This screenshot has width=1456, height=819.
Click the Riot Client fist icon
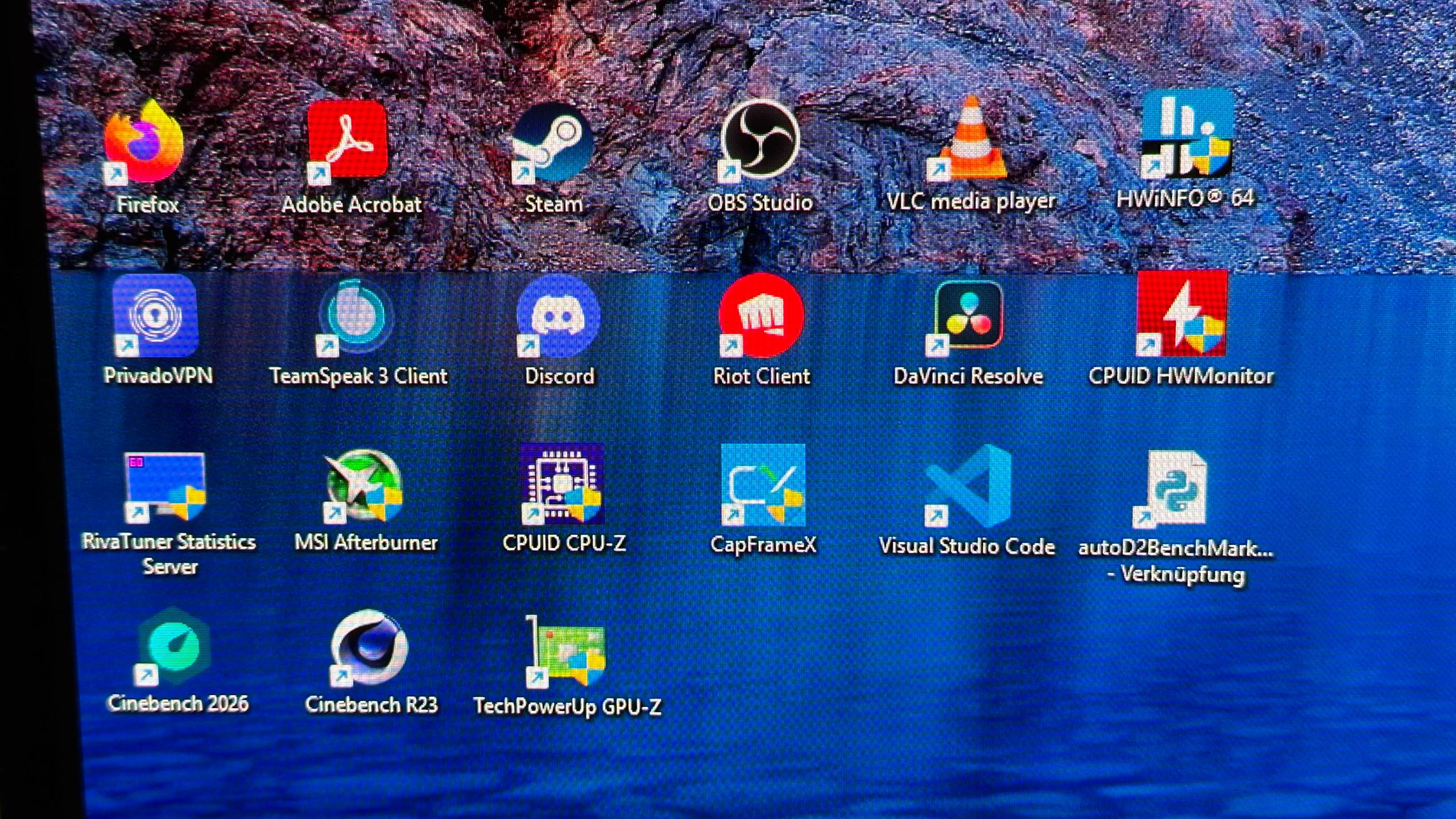pyautogui.click(x=760, y=316)
